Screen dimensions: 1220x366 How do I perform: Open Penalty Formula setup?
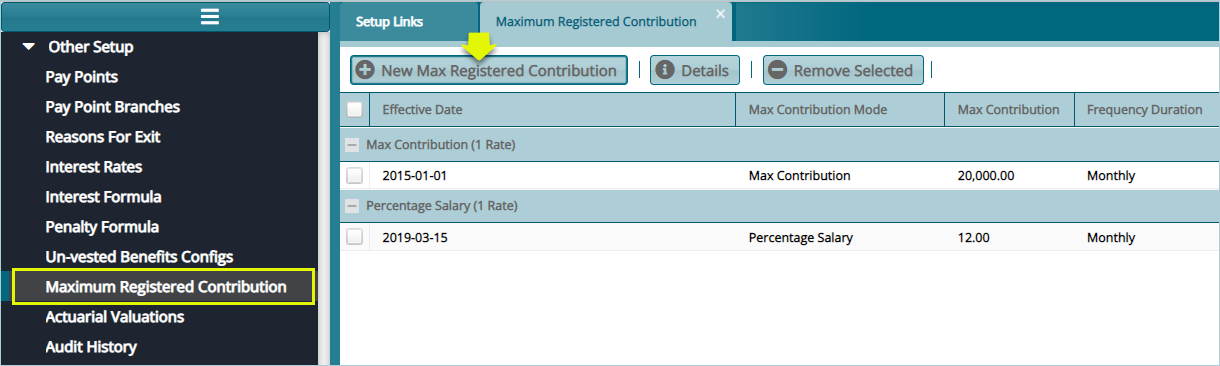point(102,227)
